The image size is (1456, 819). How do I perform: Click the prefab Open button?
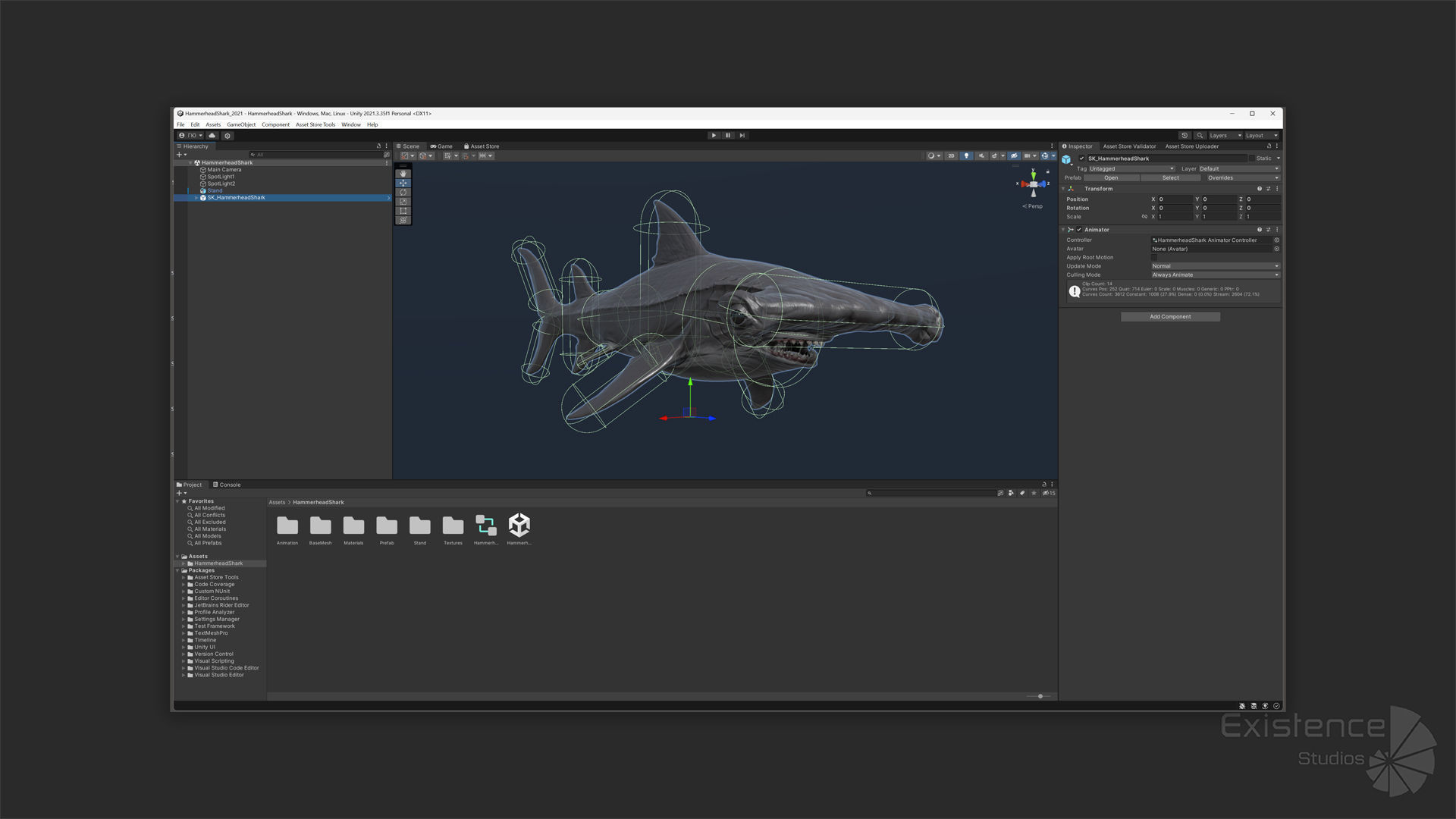click(x=1111, y=178)
